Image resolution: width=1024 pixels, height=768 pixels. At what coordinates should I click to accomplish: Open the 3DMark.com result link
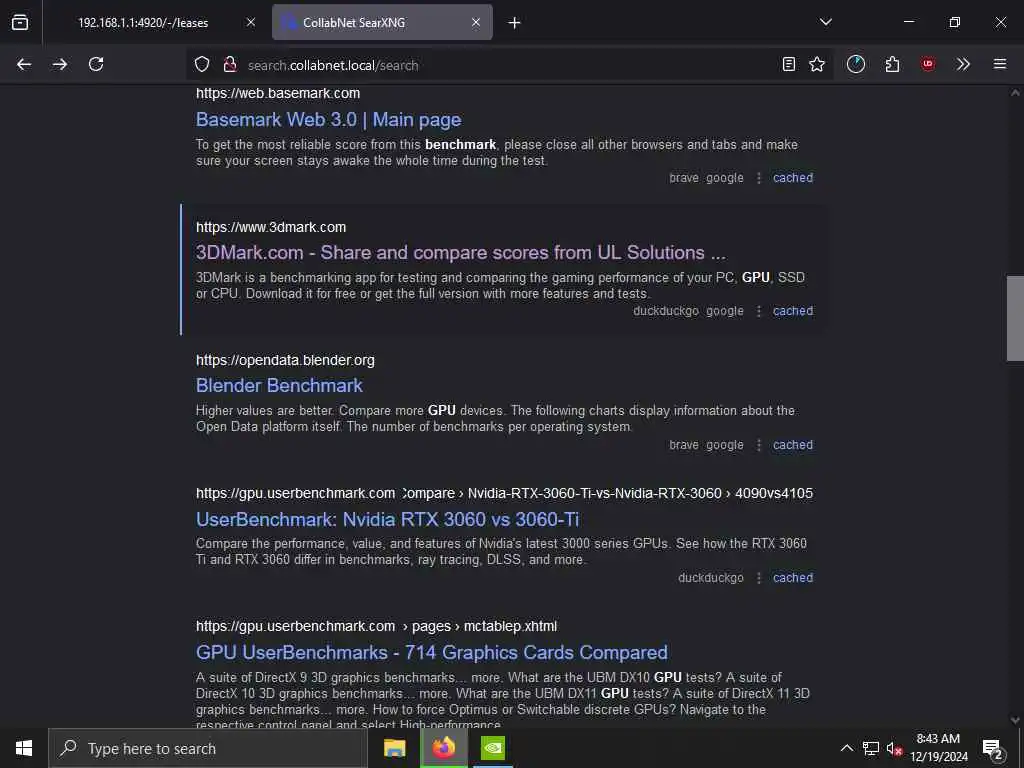coord(460,253)
